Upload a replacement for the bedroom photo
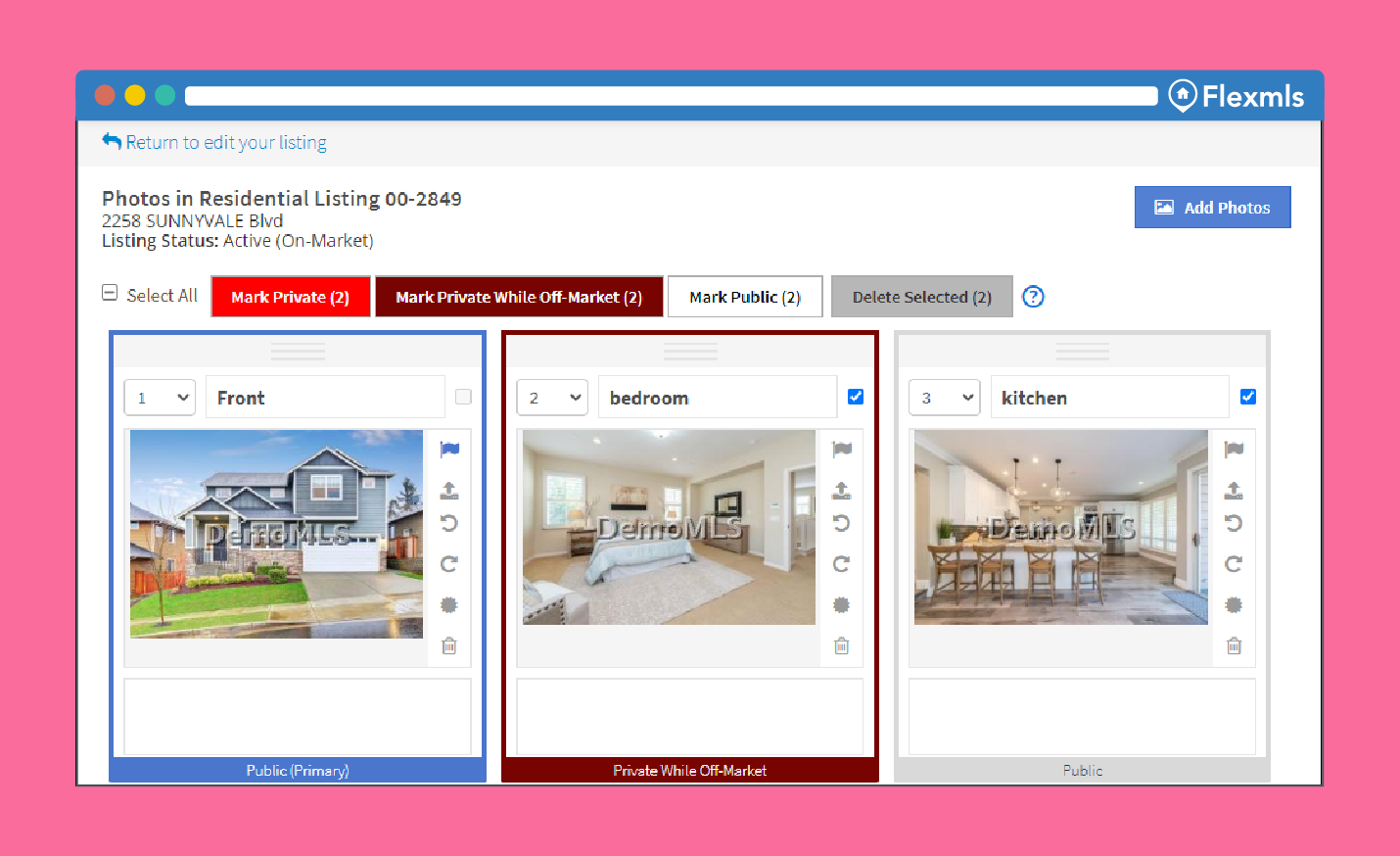This screenshot has height=856, width=1400. pyautogui.click(x=842, y=490)
